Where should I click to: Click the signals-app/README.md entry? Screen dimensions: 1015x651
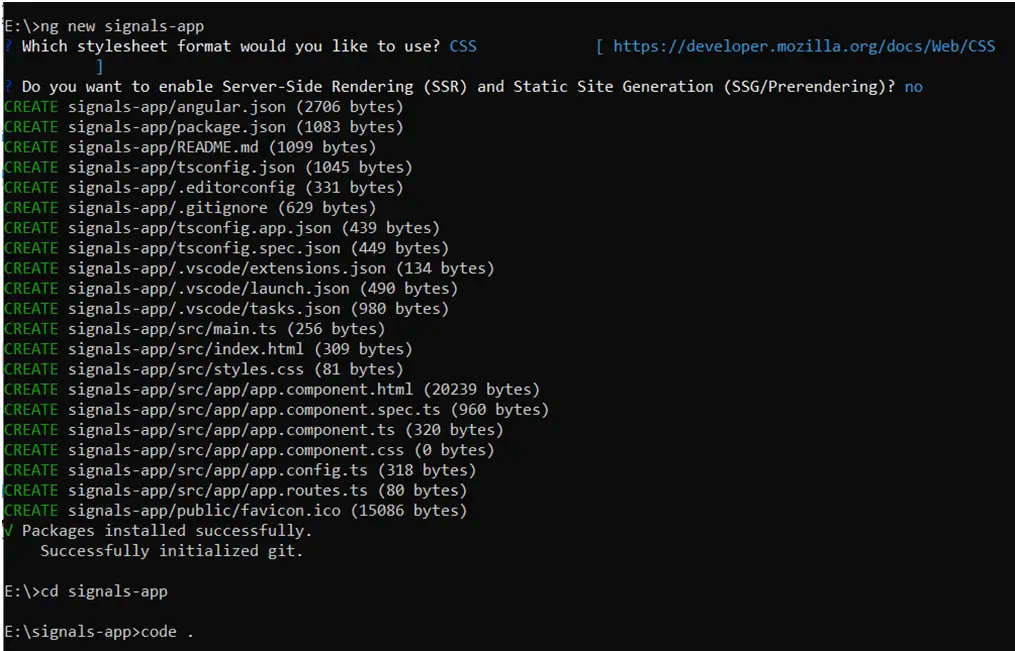(x=221, y=147)
